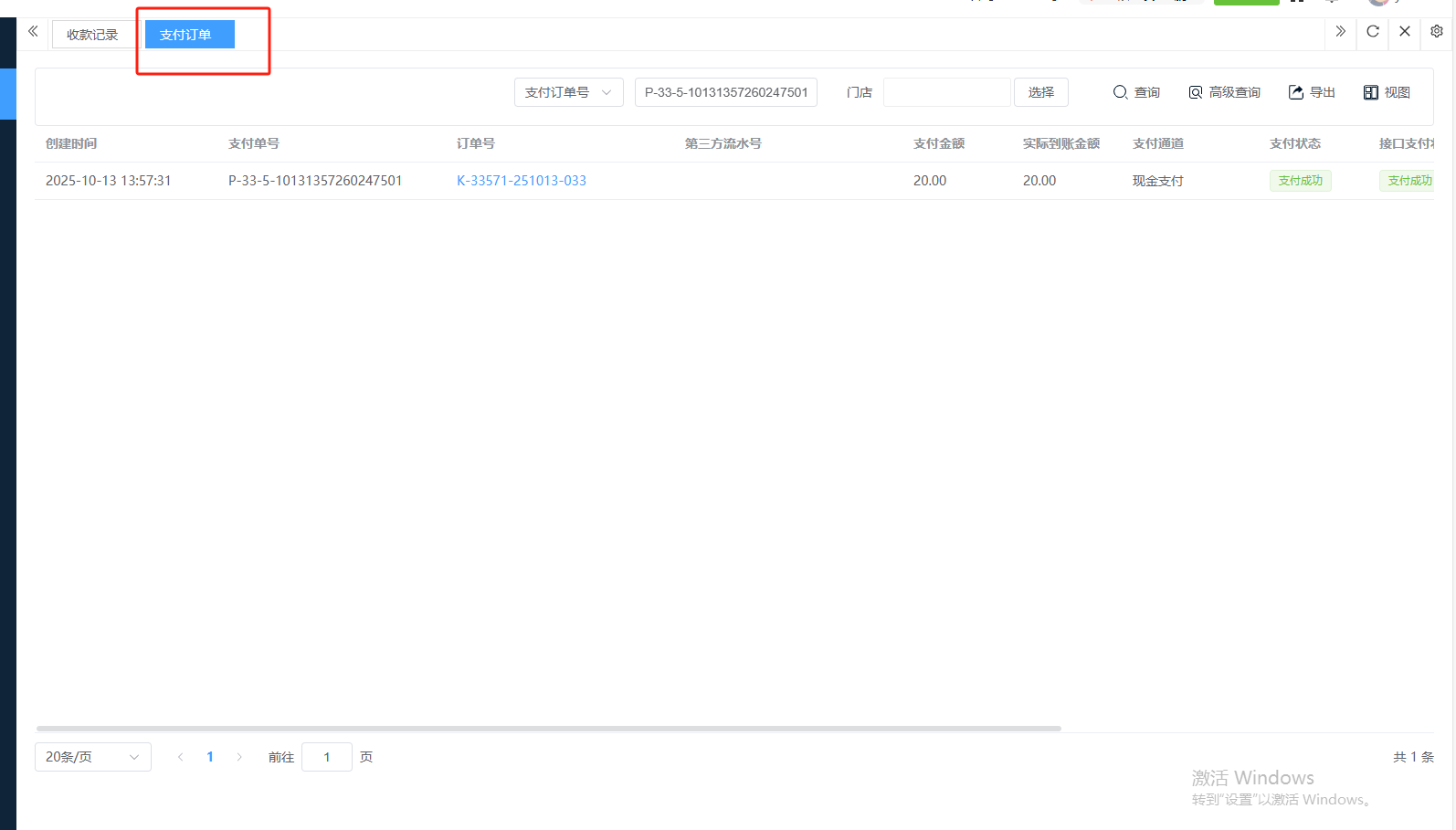Viewport: 1456px width, 830px height.
Task: Click the double-left arrow tab scroll icon
Action: tap(33, 32)
